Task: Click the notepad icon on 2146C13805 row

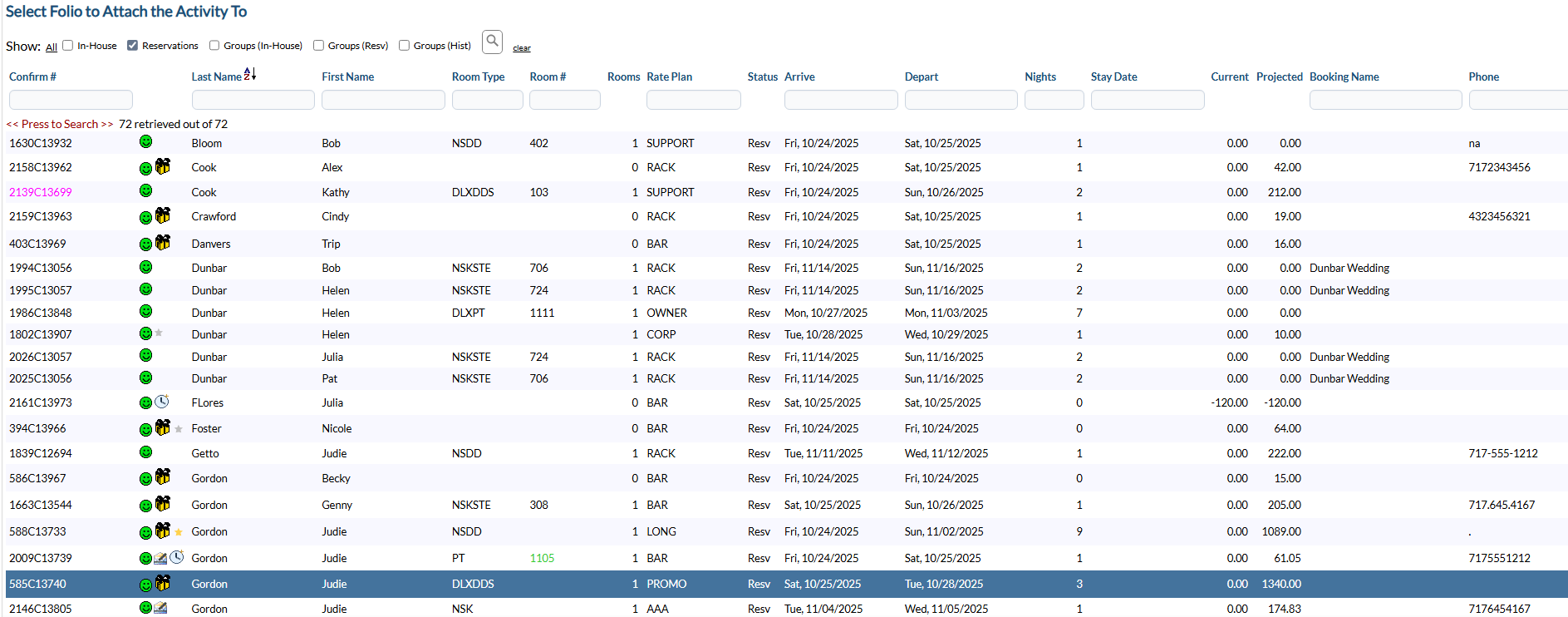Action: [160, 608]
